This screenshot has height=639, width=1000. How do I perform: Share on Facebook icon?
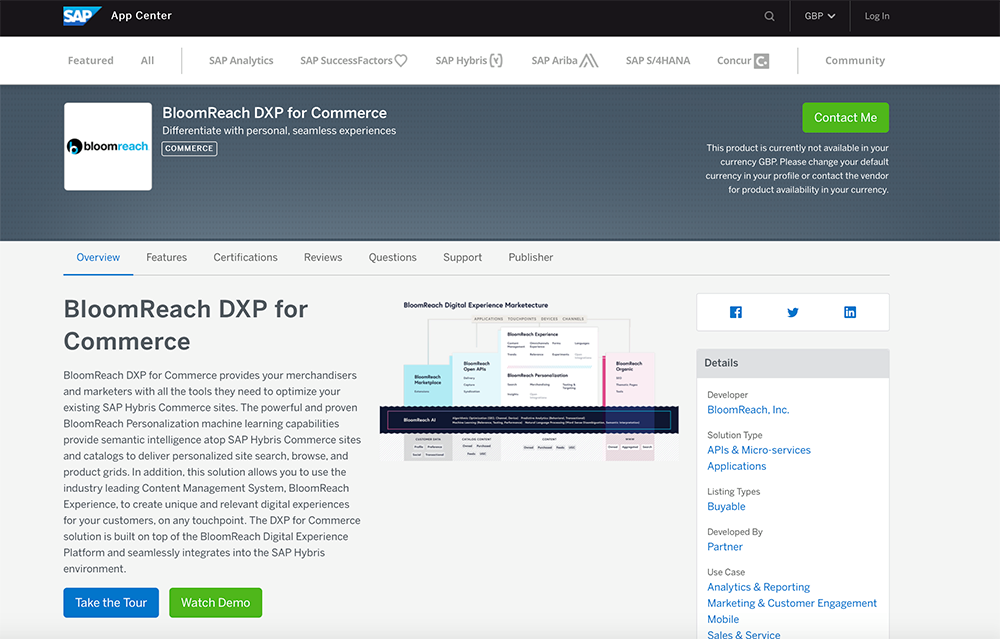point(735,312)
